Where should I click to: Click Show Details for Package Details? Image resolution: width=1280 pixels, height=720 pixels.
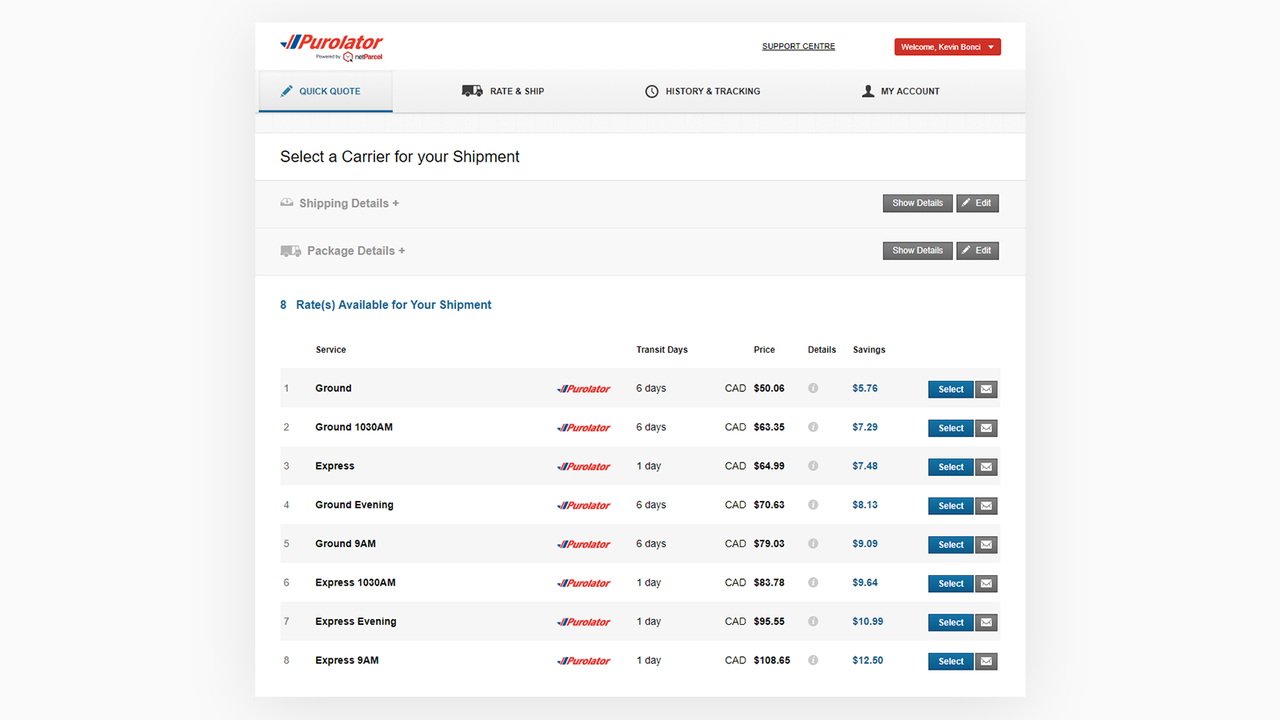[x=917, y=251]
